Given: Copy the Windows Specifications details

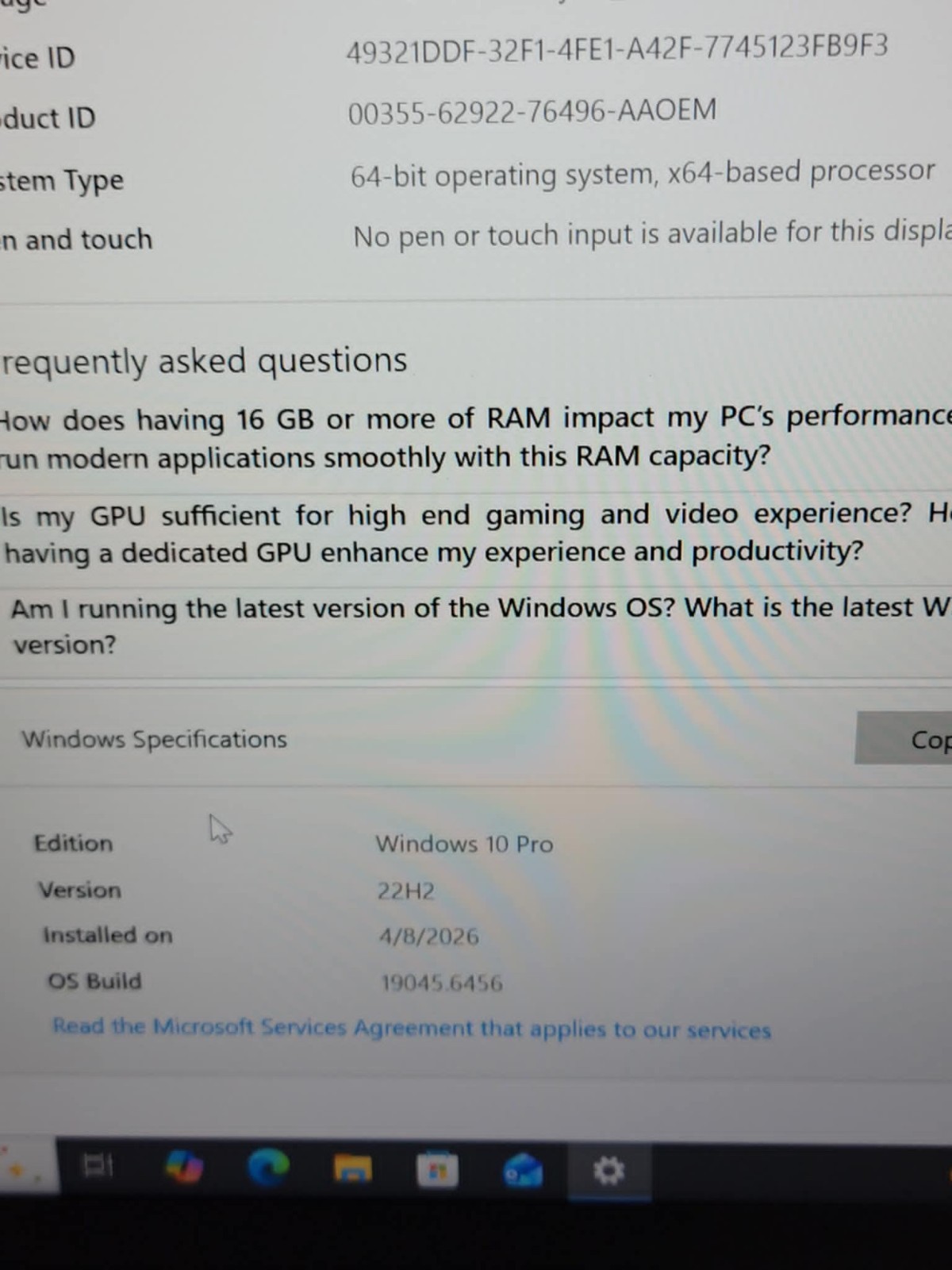Looking at the screenshot, I should pos(904,738).
